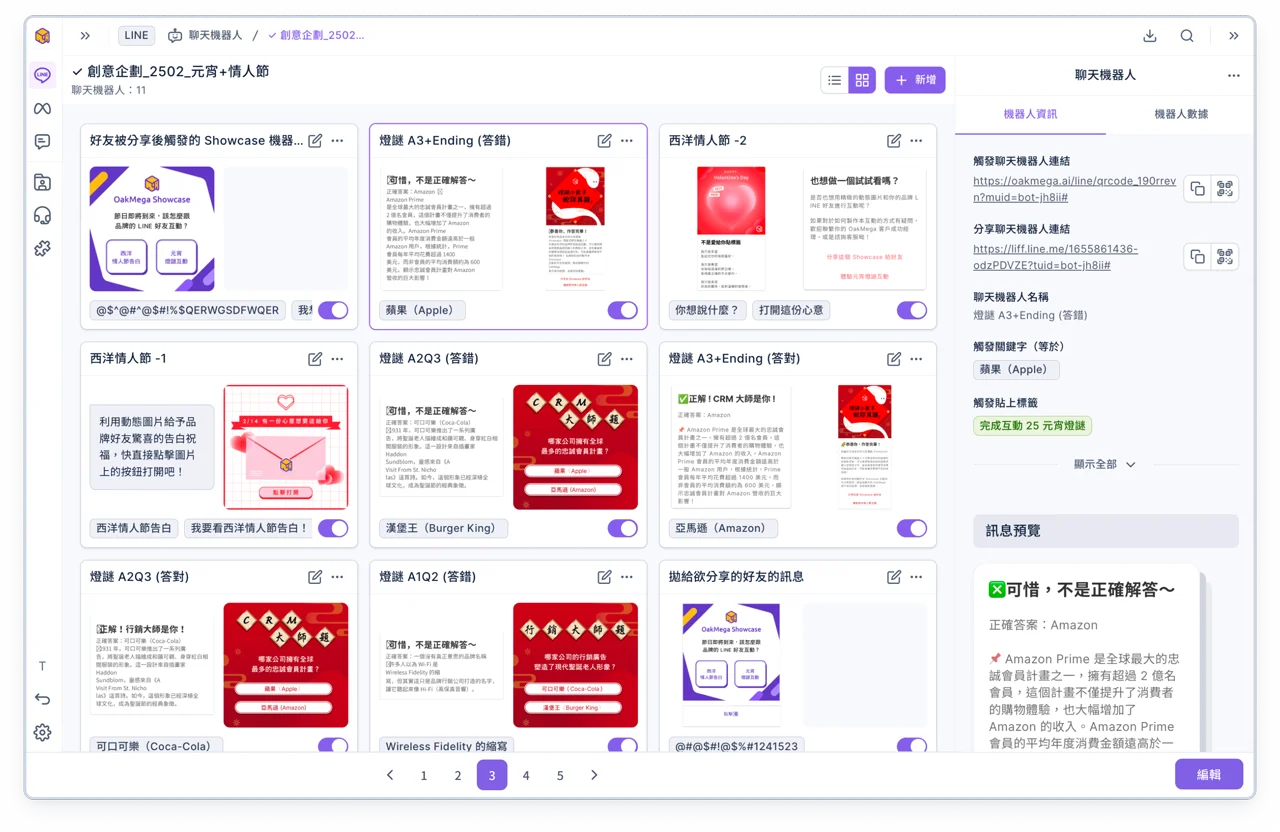Open 聊天機器人 breadcrumb
The image size is (1280, 832).
point(205,36)
